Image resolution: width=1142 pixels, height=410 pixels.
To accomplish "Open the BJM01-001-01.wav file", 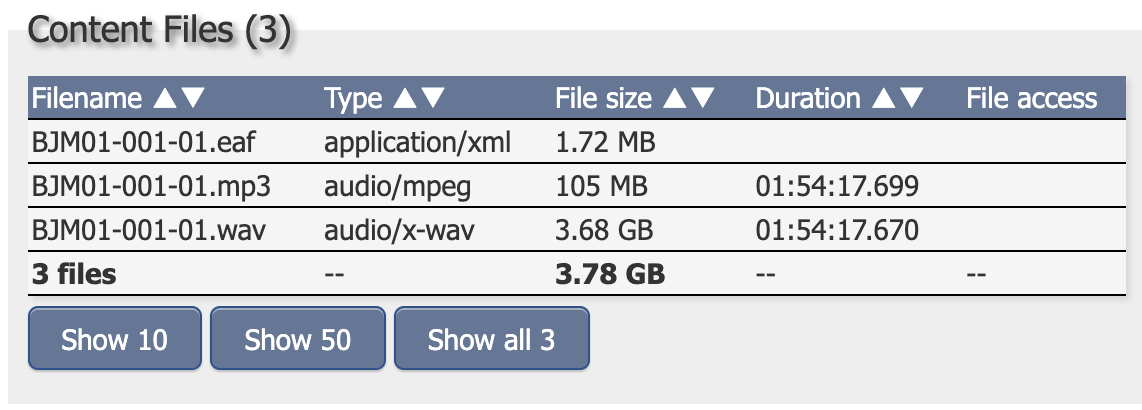I will (x=149, y=230).
